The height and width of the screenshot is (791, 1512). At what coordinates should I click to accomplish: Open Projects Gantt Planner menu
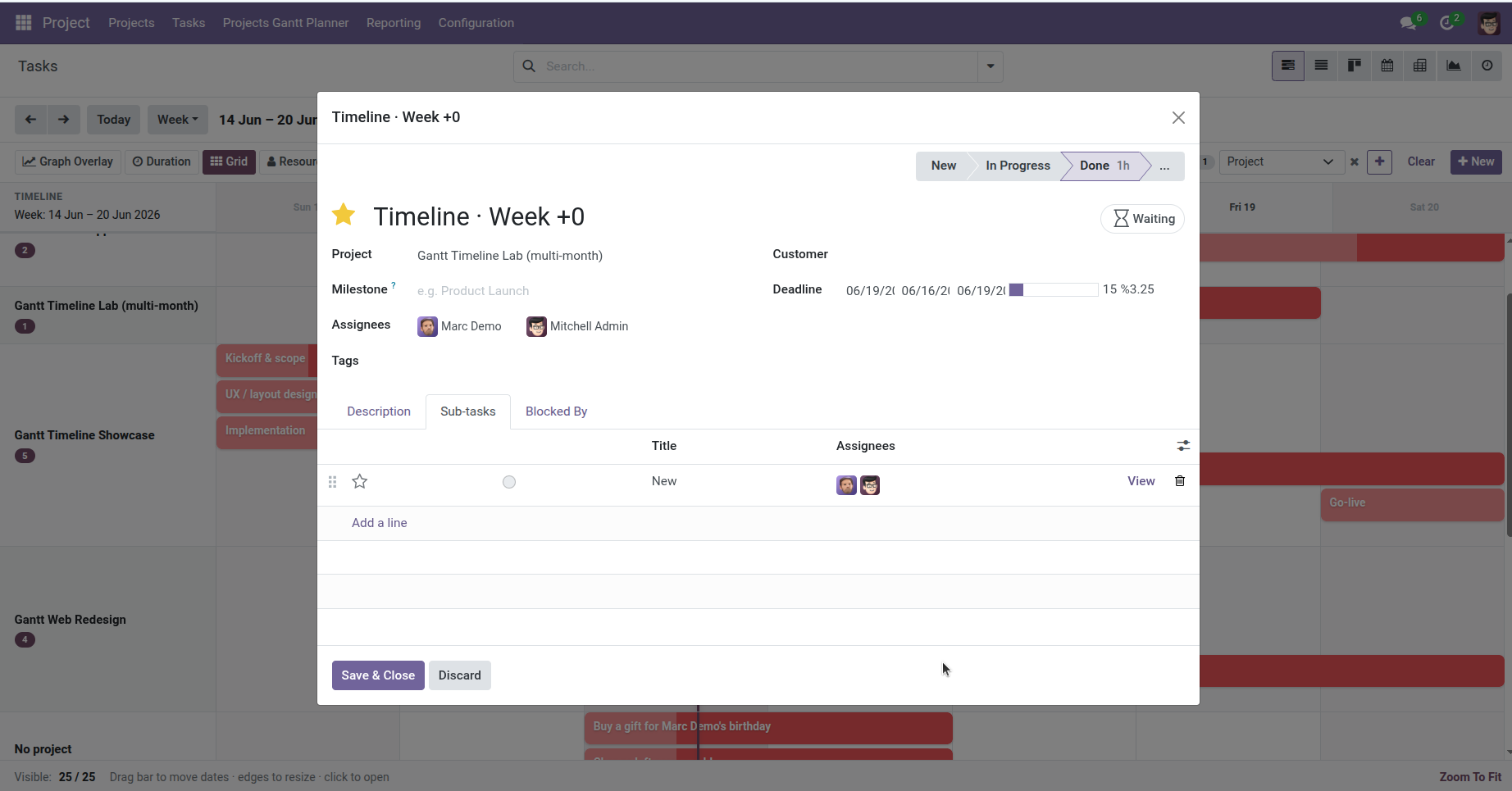pyautogui.click(x=285, y=23)
